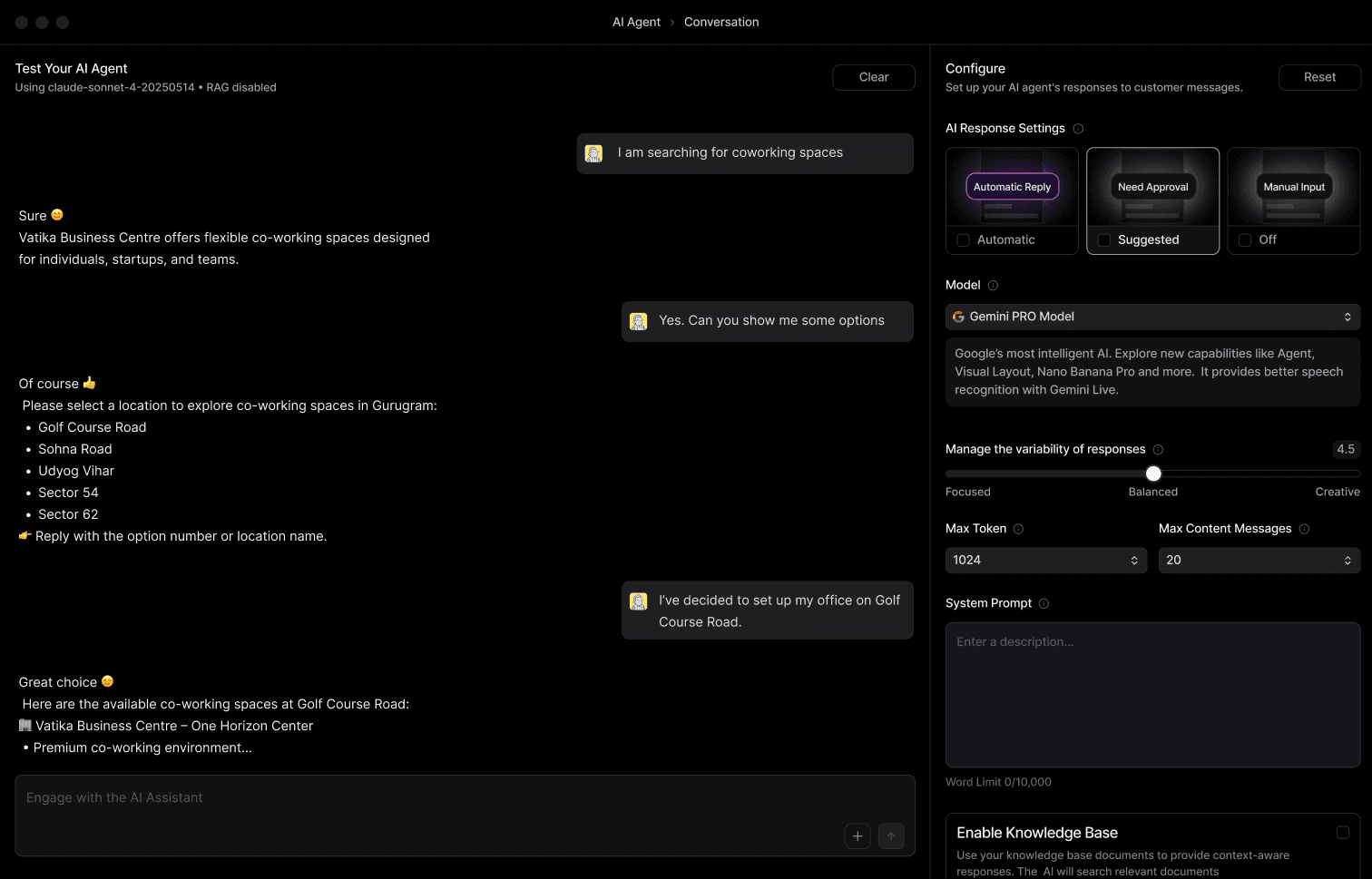The image size is (1372, 879).
Task: Click the 'Enable Knowledge Base' heading
Action: point(1037,833)
